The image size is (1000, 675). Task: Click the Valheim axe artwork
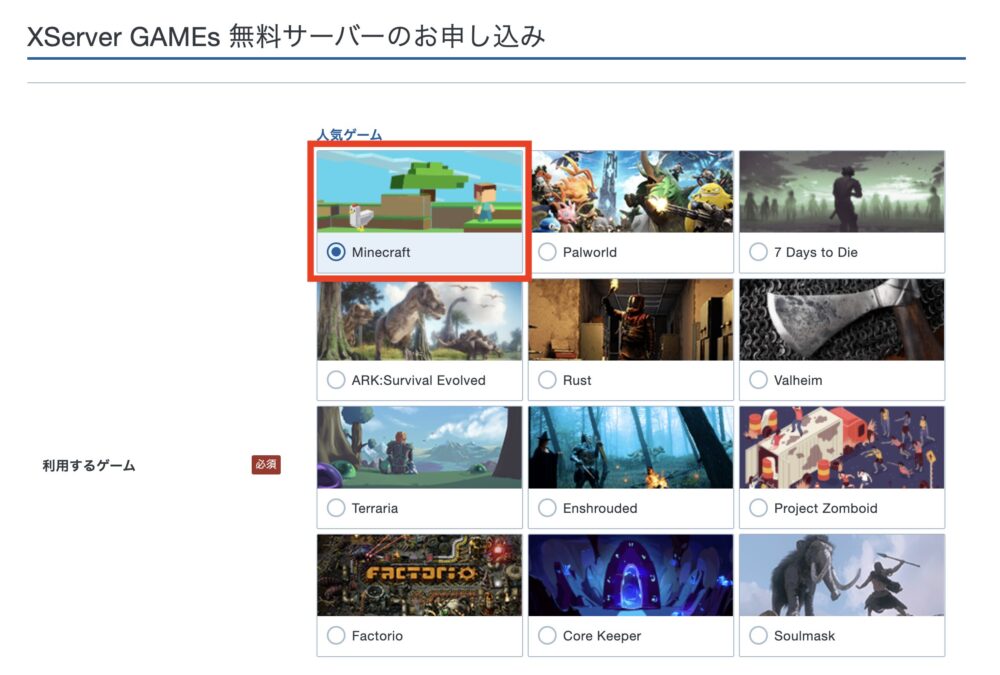(x=842, y=320)
